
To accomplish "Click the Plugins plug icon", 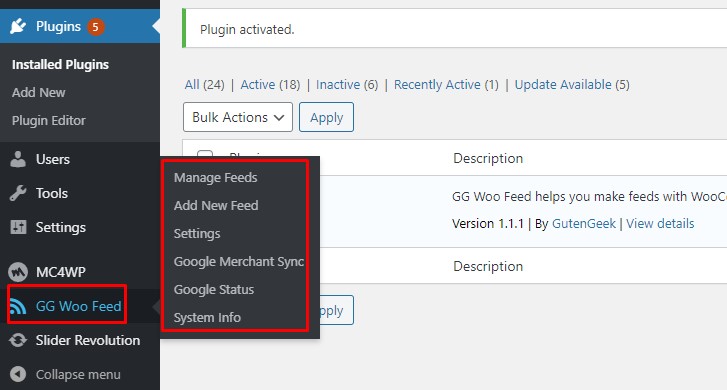I will [x=18, y=26].
